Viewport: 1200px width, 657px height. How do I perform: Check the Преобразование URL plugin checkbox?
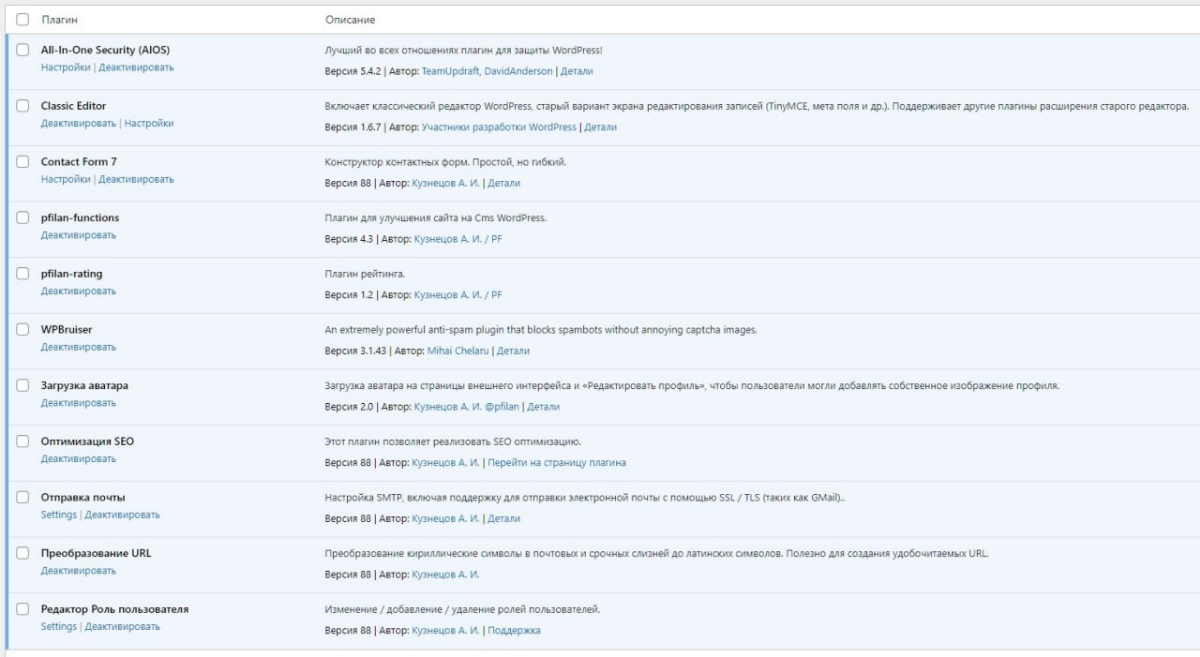tap(23, 553)
